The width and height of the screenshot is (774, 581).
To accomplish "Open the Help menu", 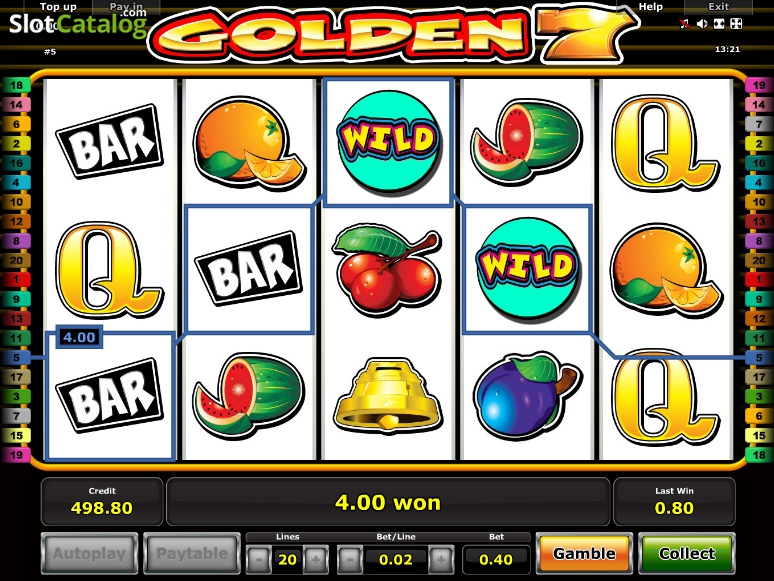I will click(x=651, y=6).
